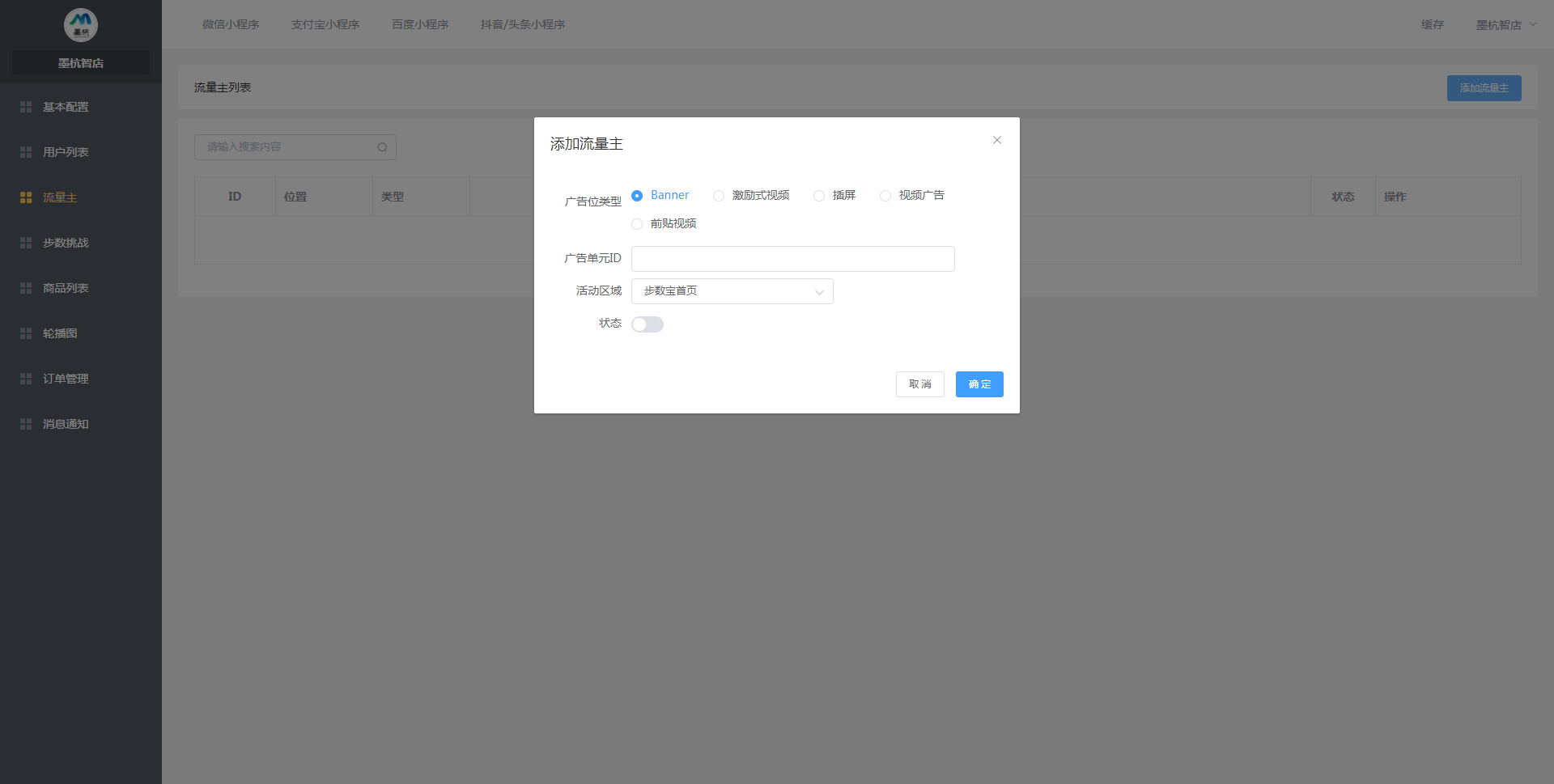Click the 流量主列表 page heading
Screen dimensions: 1554x784
[223, 87]
